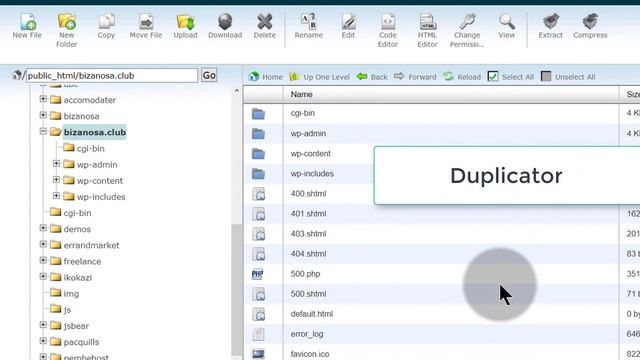Click the View toolbar icon
Viewport: 640px width, 360px height.
point(507,26)
